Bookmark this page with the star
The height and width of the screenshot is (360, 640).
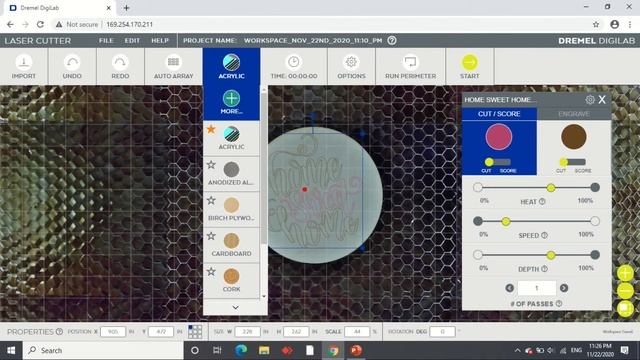click(596, 24)
